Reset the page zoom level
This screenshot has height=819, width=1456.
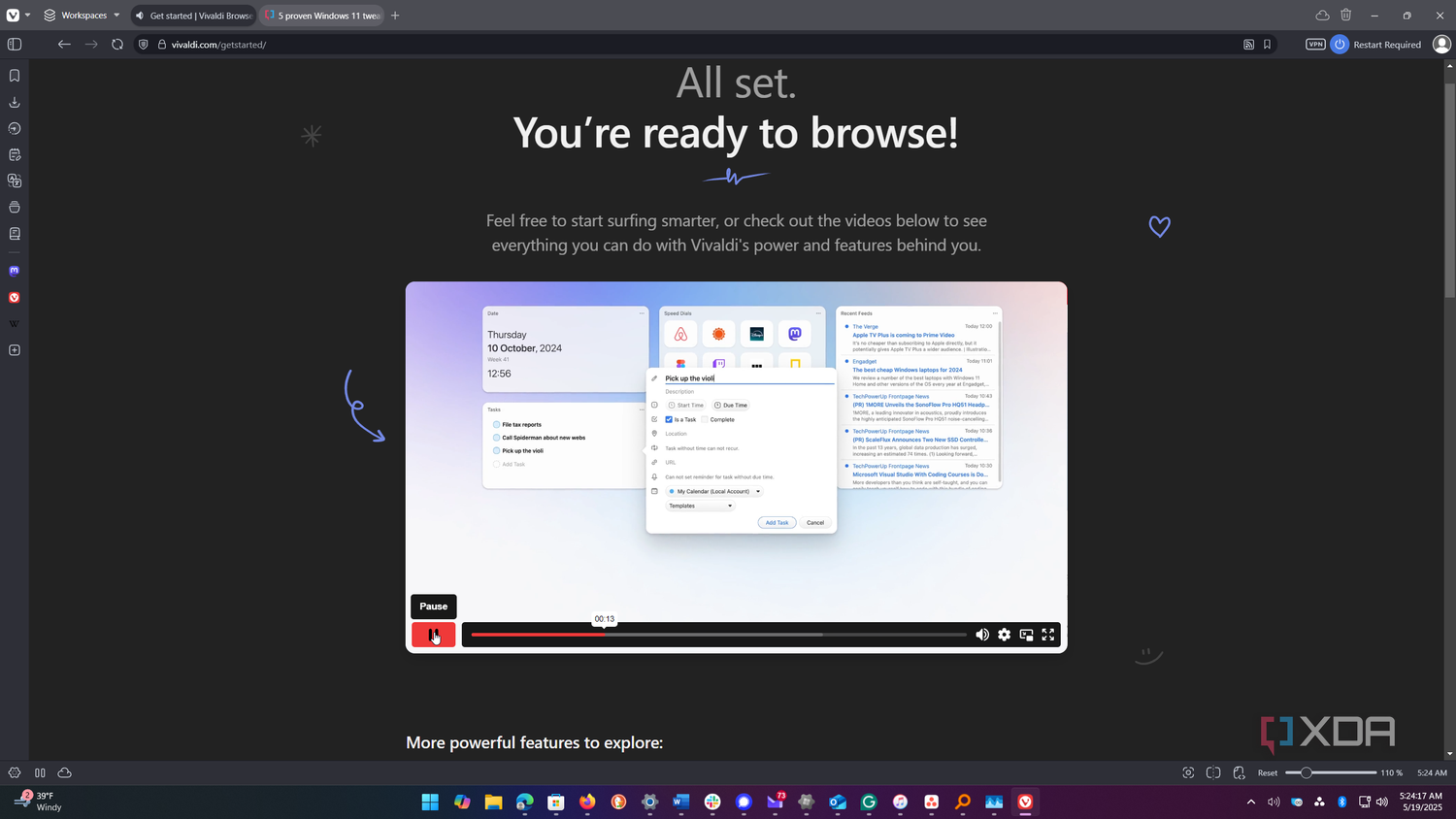coord(1268,772)
